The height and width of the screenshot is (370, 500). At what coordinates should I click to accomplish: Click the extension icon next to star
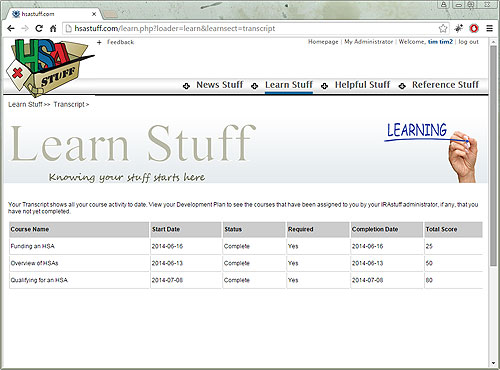pos(459,28)
